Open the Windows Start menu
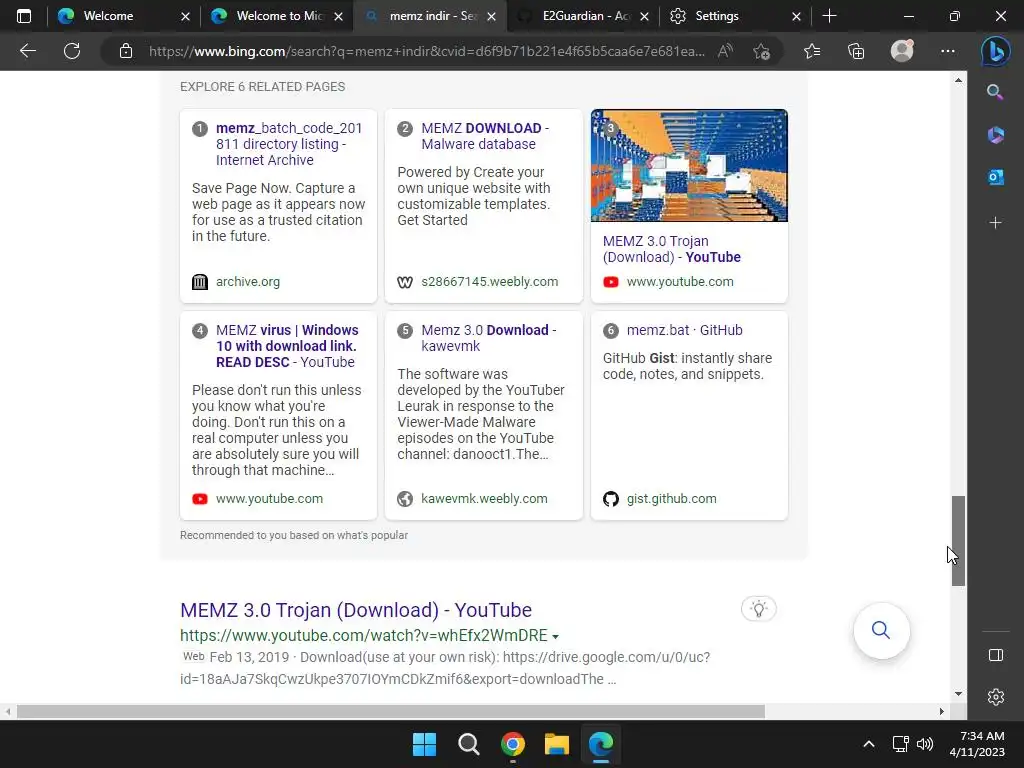The height and width of the screenshot is (768, 1024). [x=424, y=744]
